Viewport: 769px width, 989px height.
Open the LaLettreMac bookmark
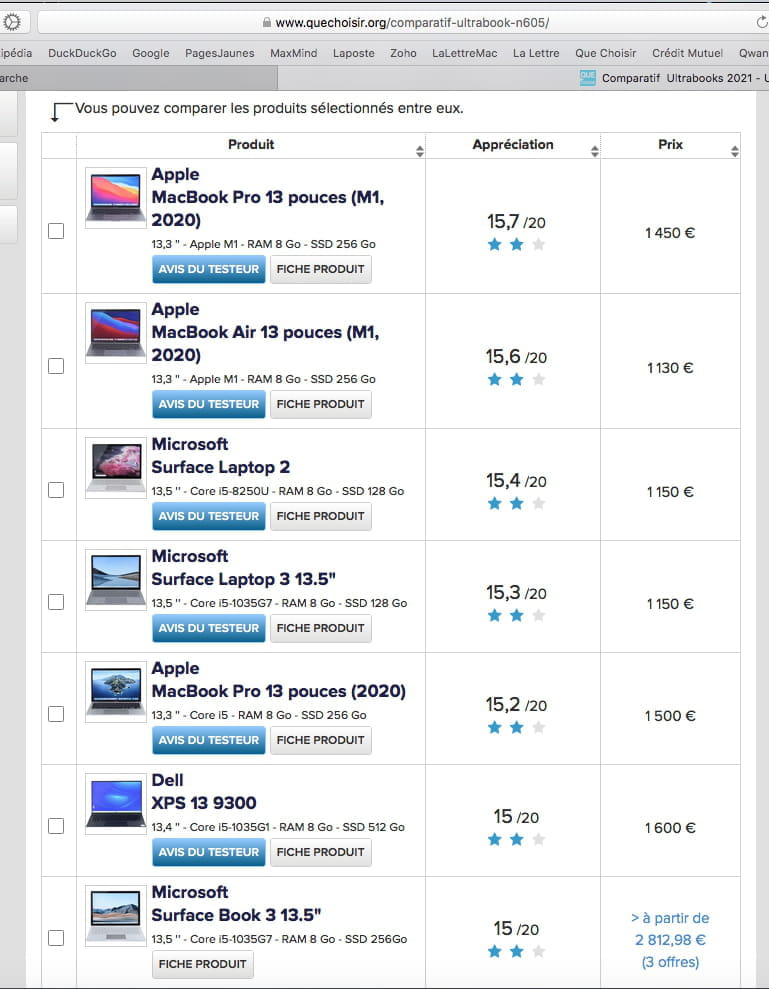pos(465,54)
